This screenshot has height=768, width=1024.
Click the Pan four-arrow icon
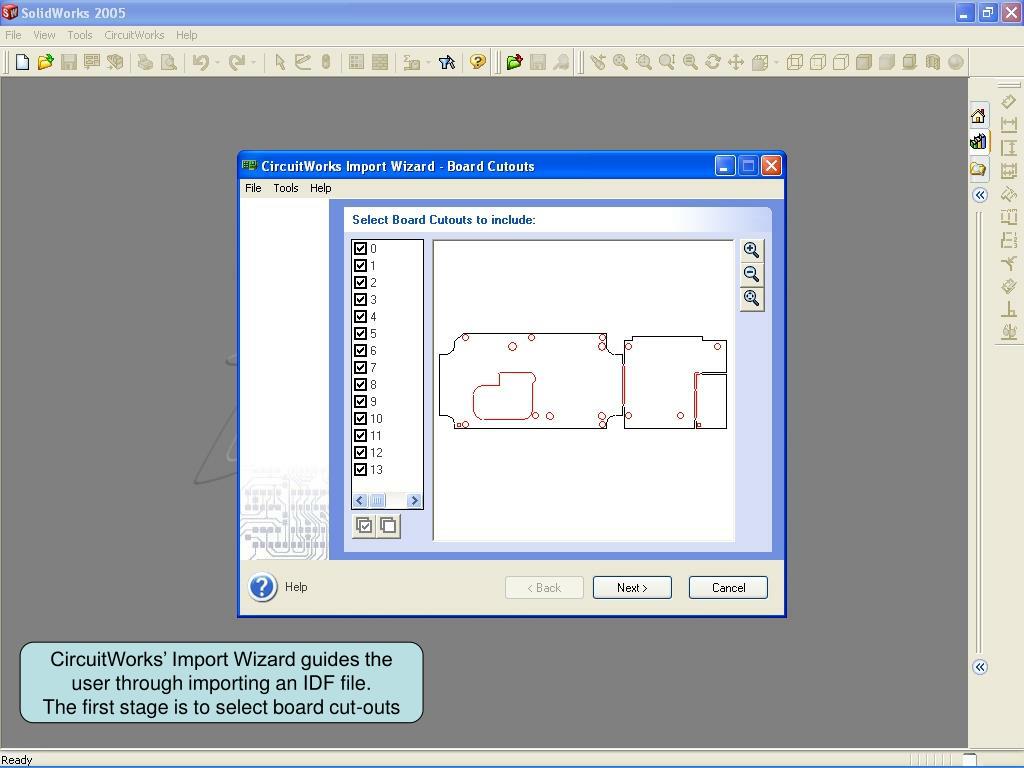[x=736, y=62]
